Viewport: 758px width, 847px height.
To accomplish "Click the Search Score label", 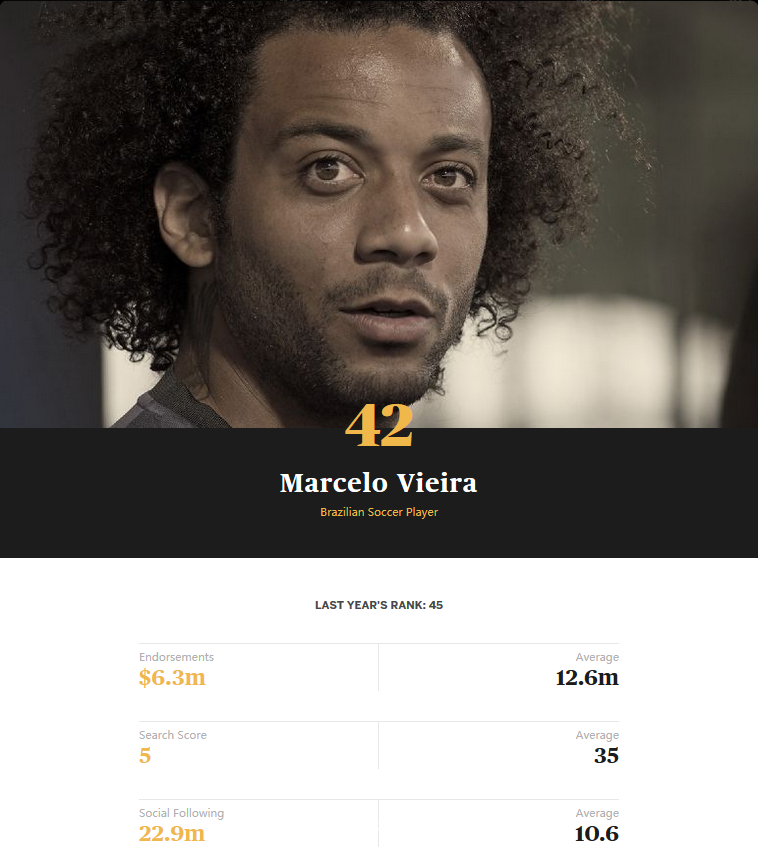I will click(x=173, y=735).
